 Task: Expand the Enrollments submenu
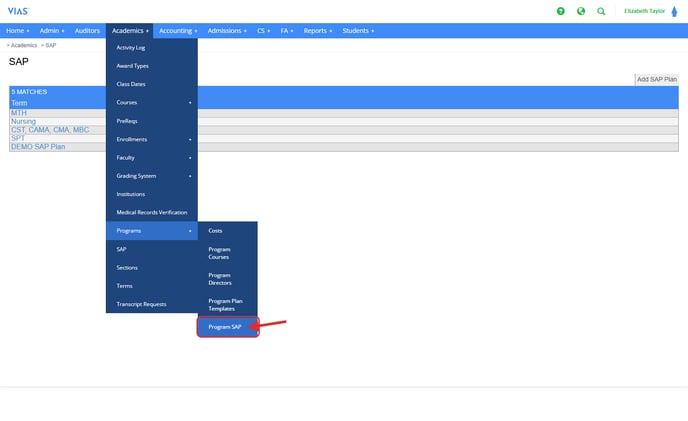[151, 139]
